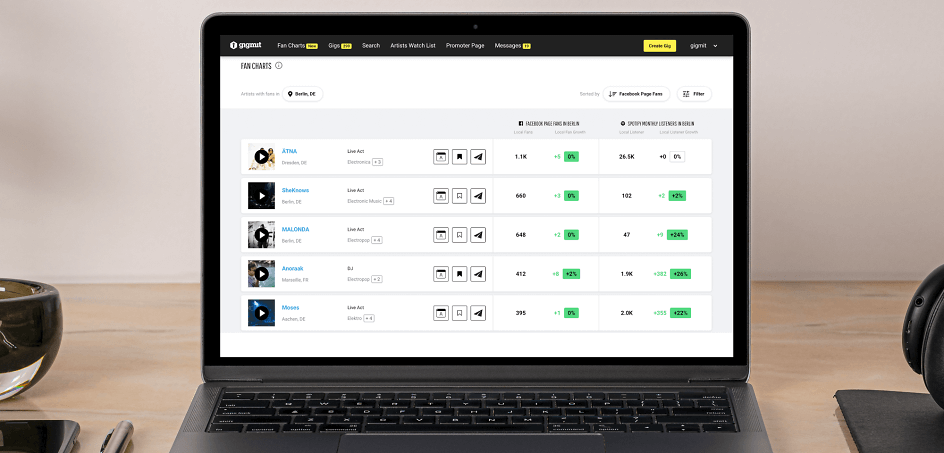Remove ÄTNA from watch list bookmark
This screenshot has height=453, width=944.
[x=459, y=157]
